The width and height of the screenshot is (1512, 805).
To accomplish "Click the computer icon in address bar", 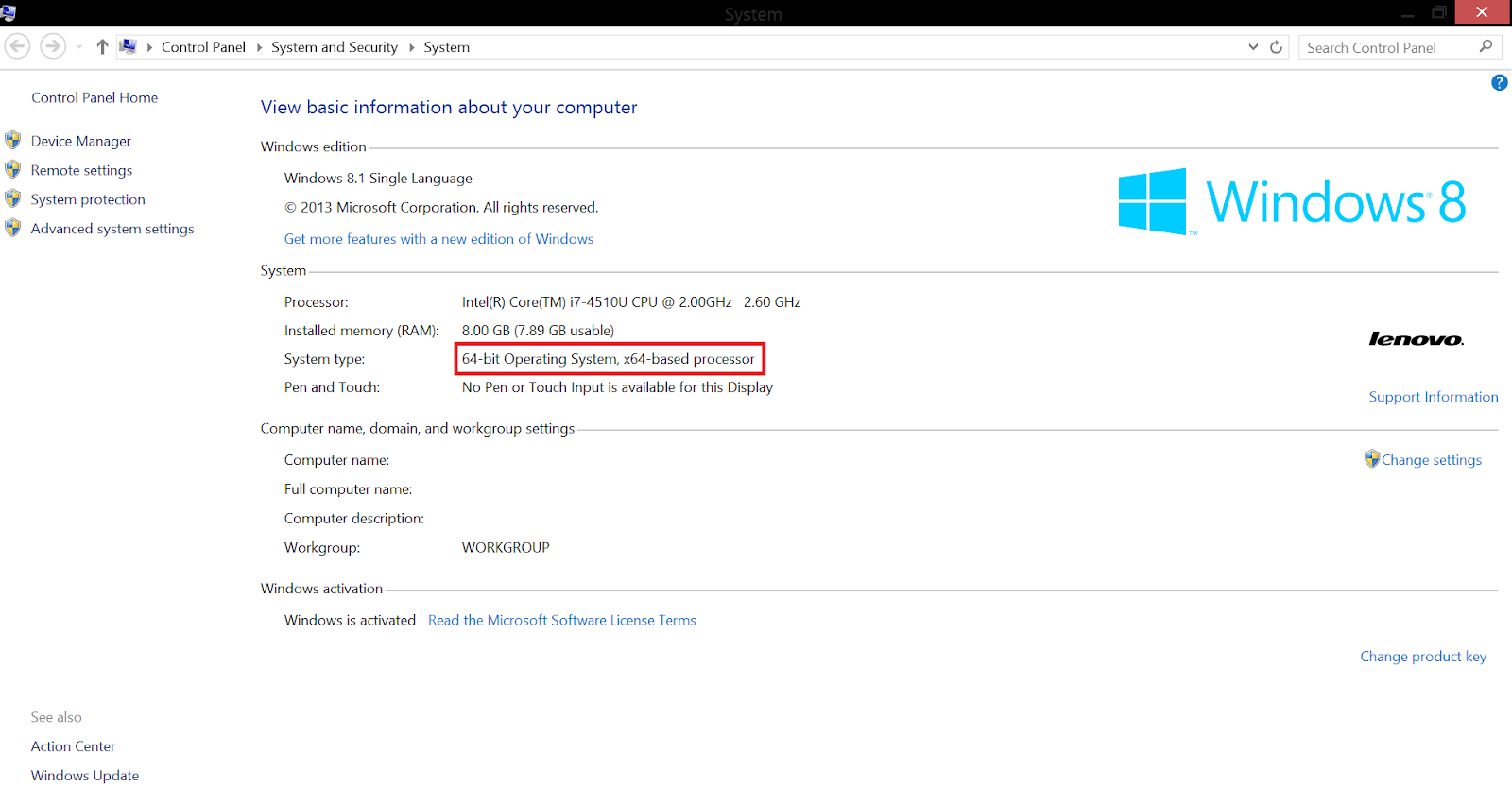I will pos(129,46).
